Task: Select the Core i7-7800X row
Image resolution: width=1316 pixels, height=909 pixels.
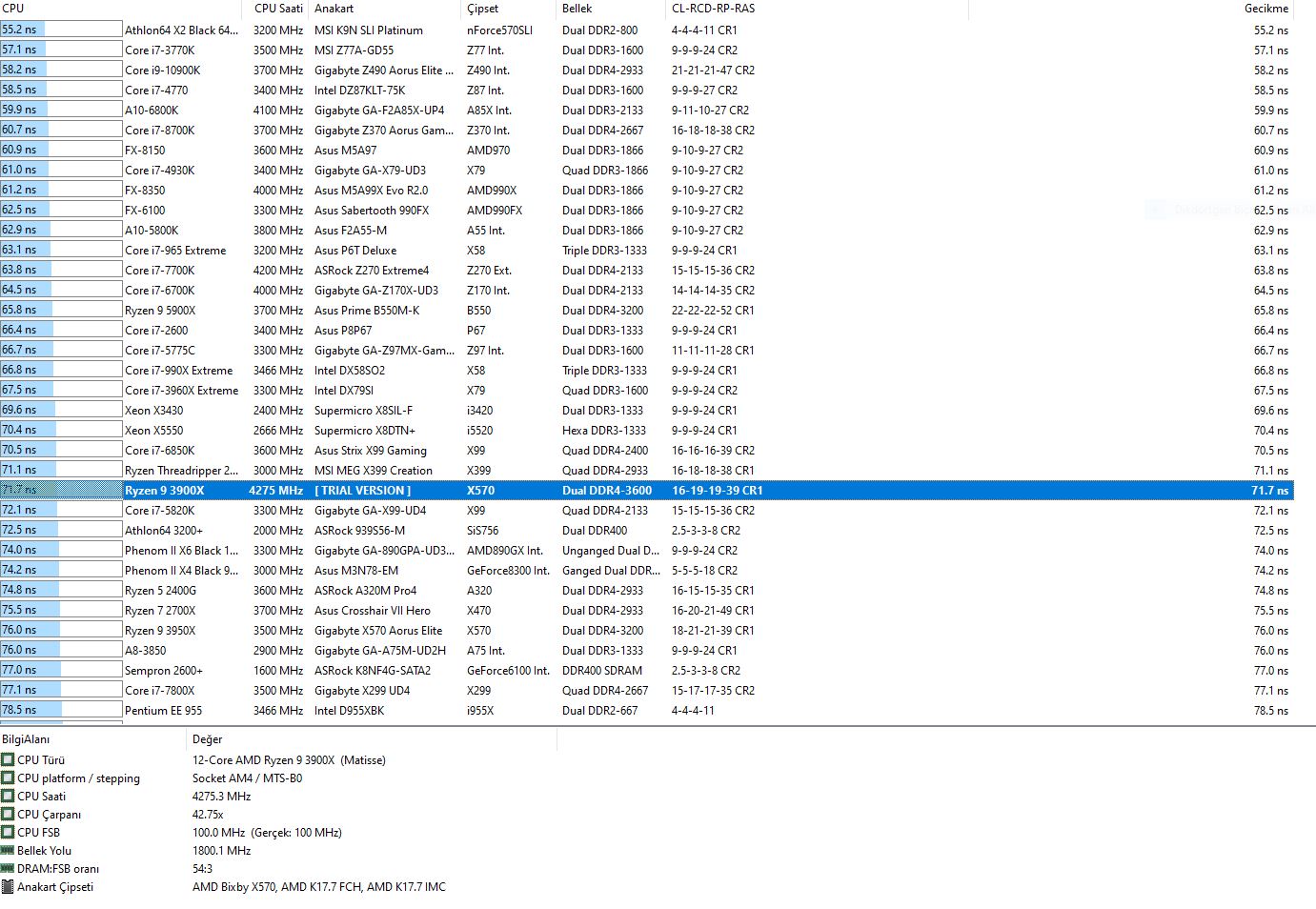Action: click(x=646, y=690)
